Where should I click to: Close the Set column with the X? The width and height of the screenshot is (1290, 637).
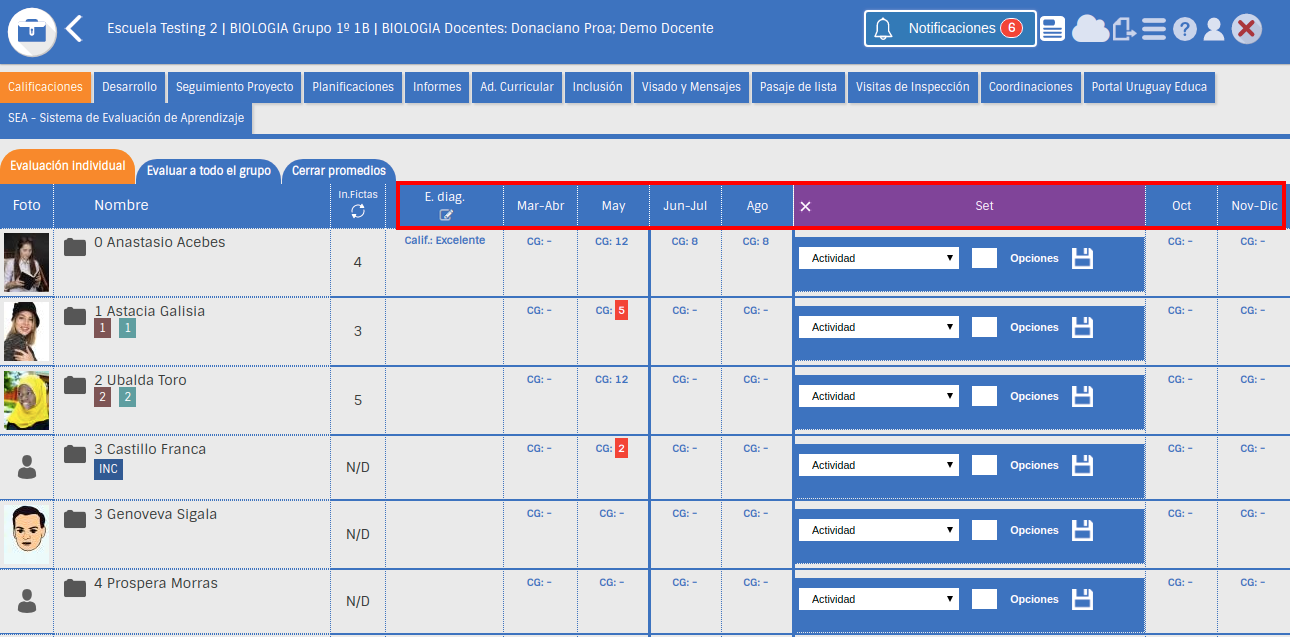pyautogui.click(x=806, y=206)
